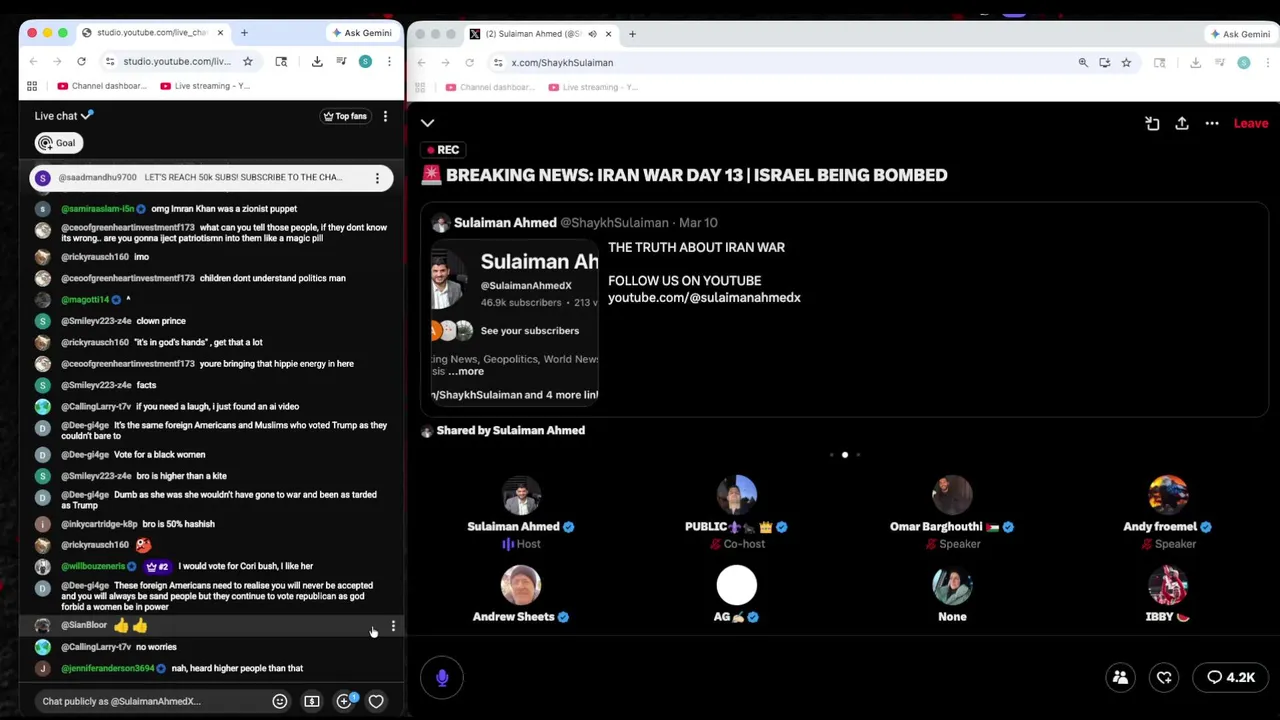Viewport: 1280px width, 720px height.
Task: Select listener Andrew Sheets' avatar
Action: click(521, 586)
